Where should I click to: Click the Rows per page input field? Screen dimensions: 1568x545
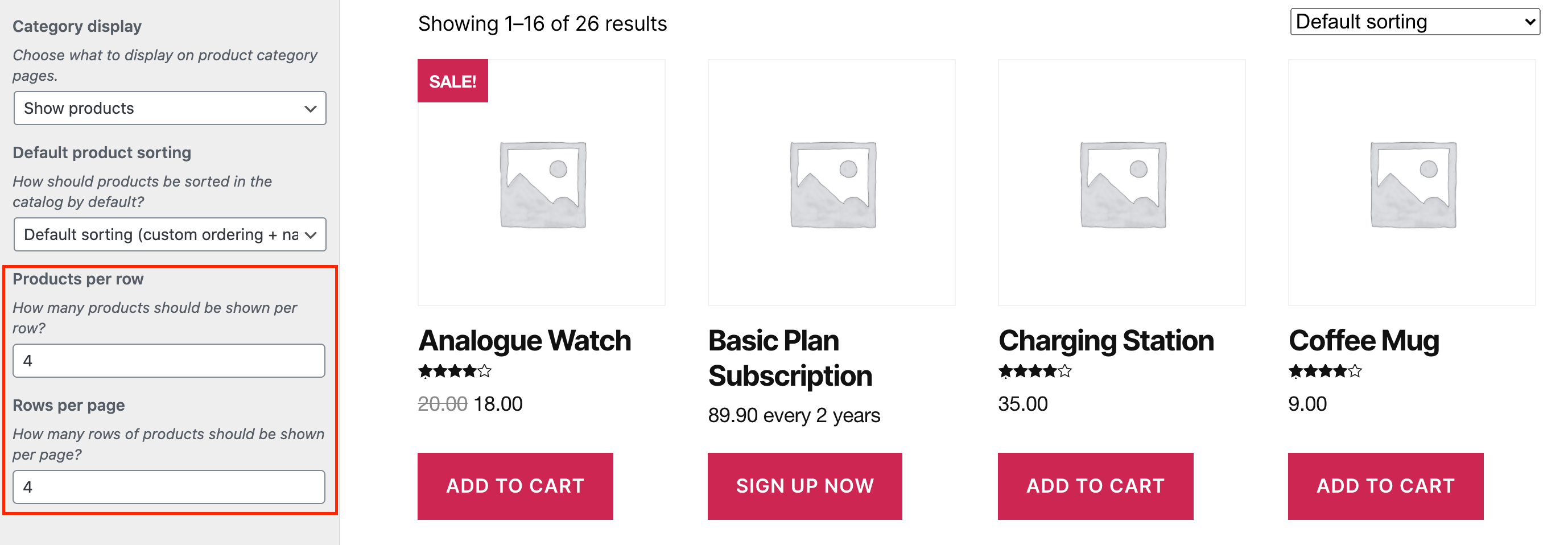pos(168,486)
